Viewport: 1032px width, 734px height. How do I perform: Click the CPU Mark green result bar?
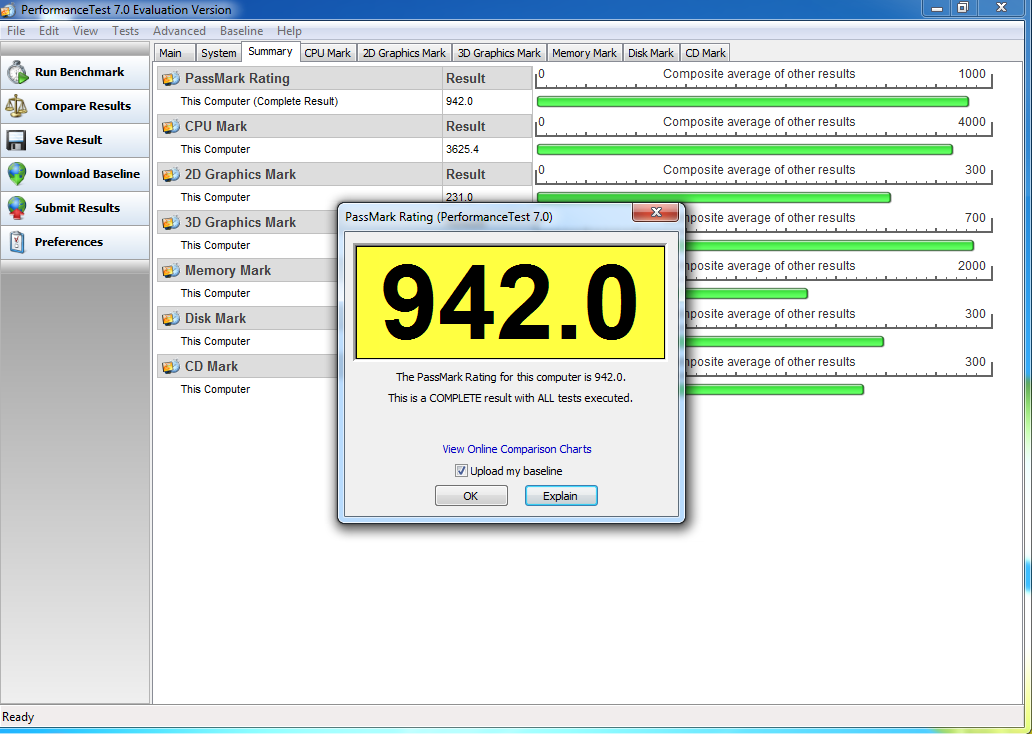coord(745,149)
